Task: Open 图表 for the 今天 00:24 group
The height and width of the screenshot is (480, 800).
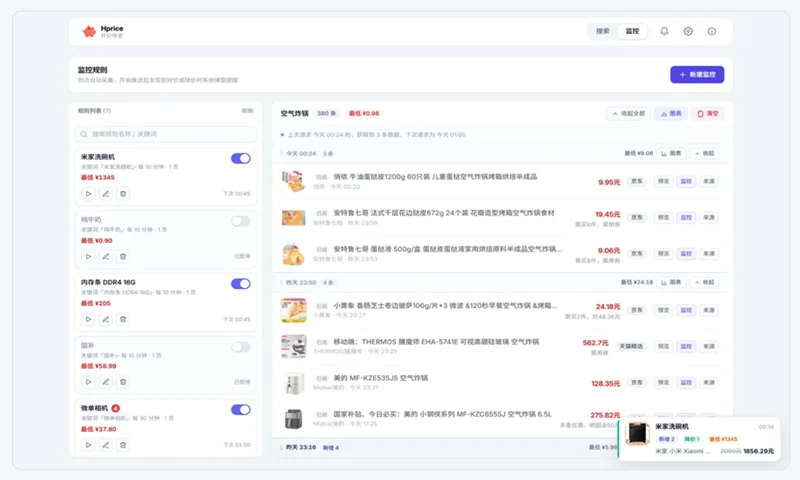Action: pyautogui.click(x=671, y=154)
